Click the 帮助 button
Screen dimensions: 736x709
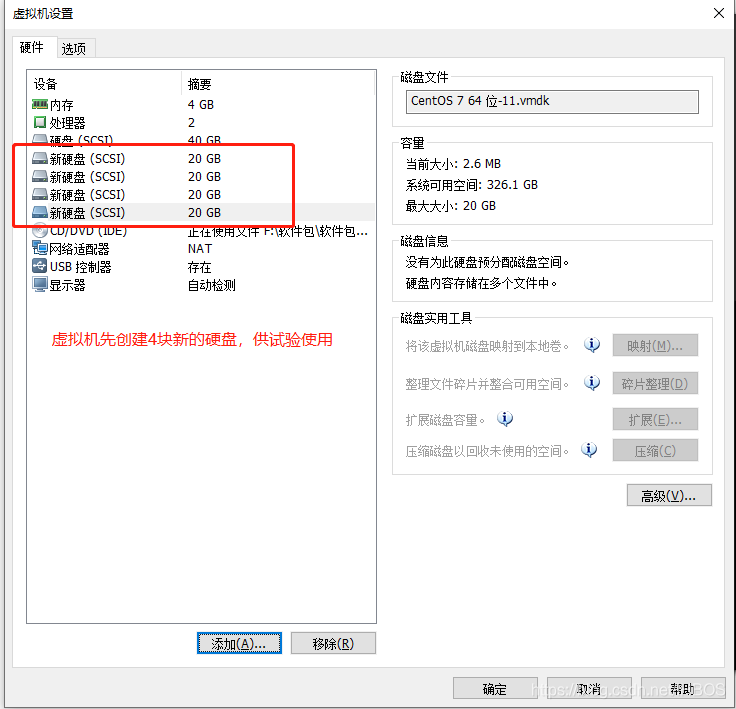[x=683, y=688]
